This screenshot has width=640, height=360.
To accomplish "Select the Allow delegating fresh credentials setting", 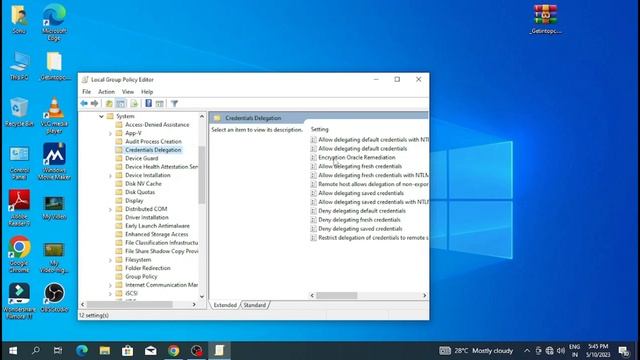I will (x=360, y=167).
